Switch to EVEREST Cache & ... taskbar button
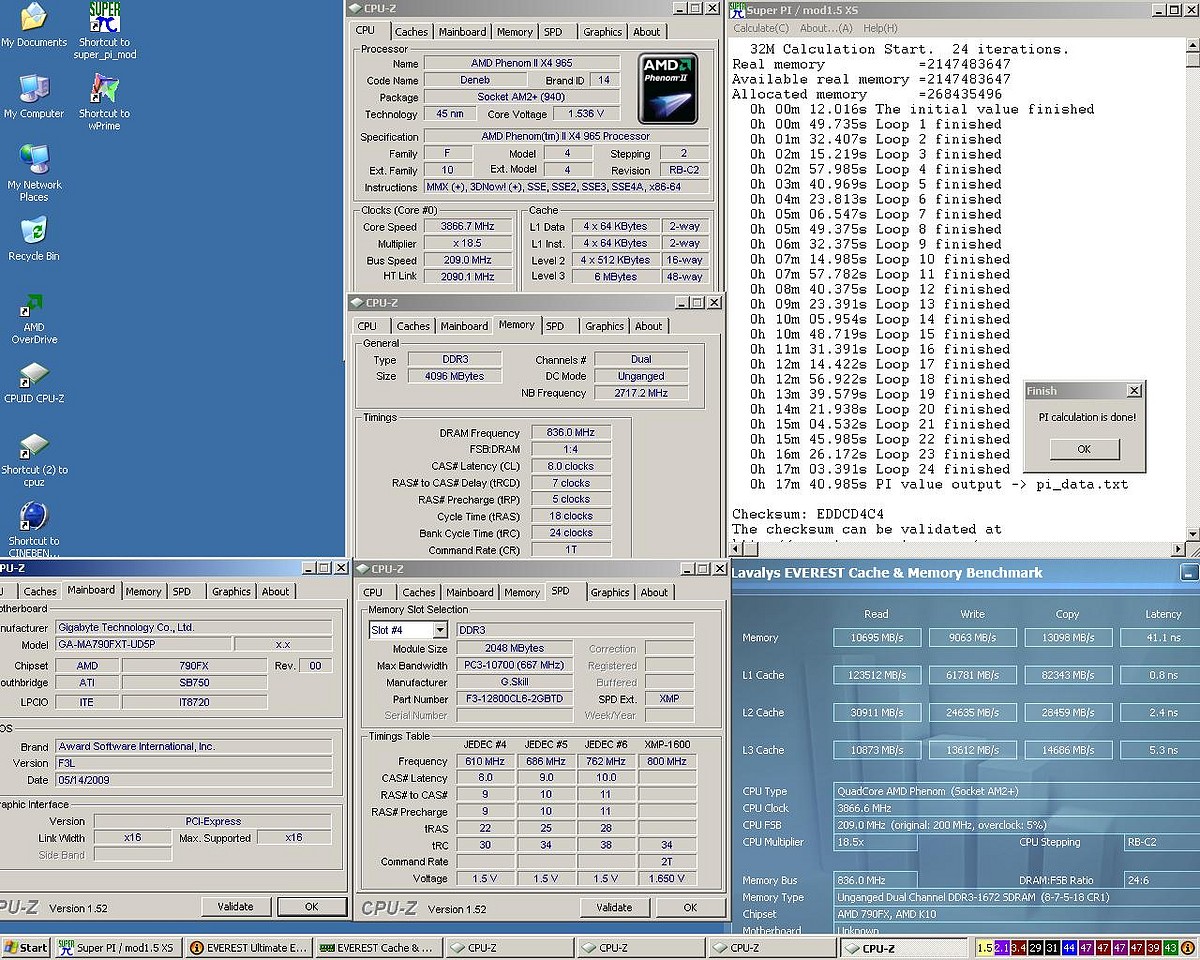Screen dimensions: 1200x960 [378, 948]
